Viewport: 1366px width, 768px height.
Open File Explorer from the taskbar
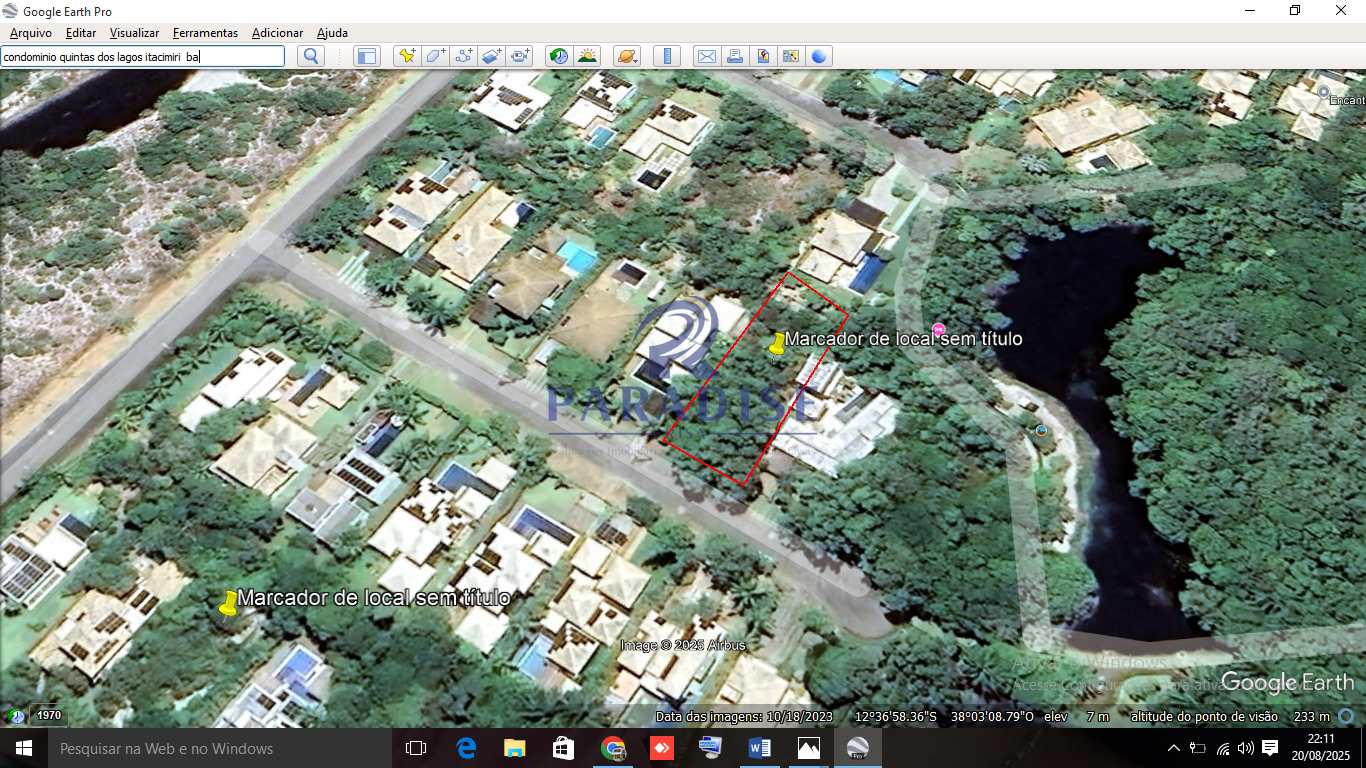(515, 748)
